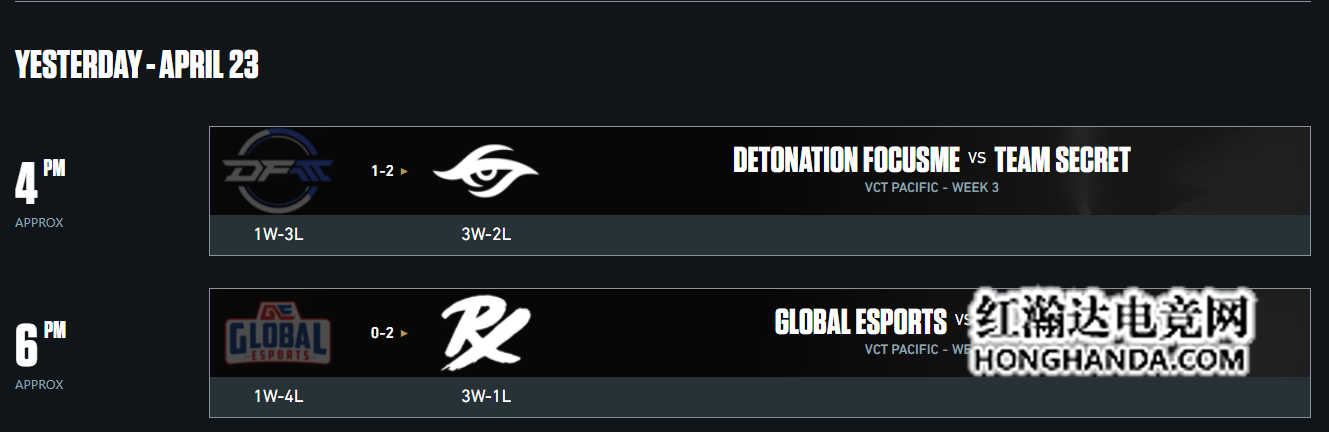Click the Team Secret eye logo
Viewport: 1329px width, 432px height.
[485, 171]
